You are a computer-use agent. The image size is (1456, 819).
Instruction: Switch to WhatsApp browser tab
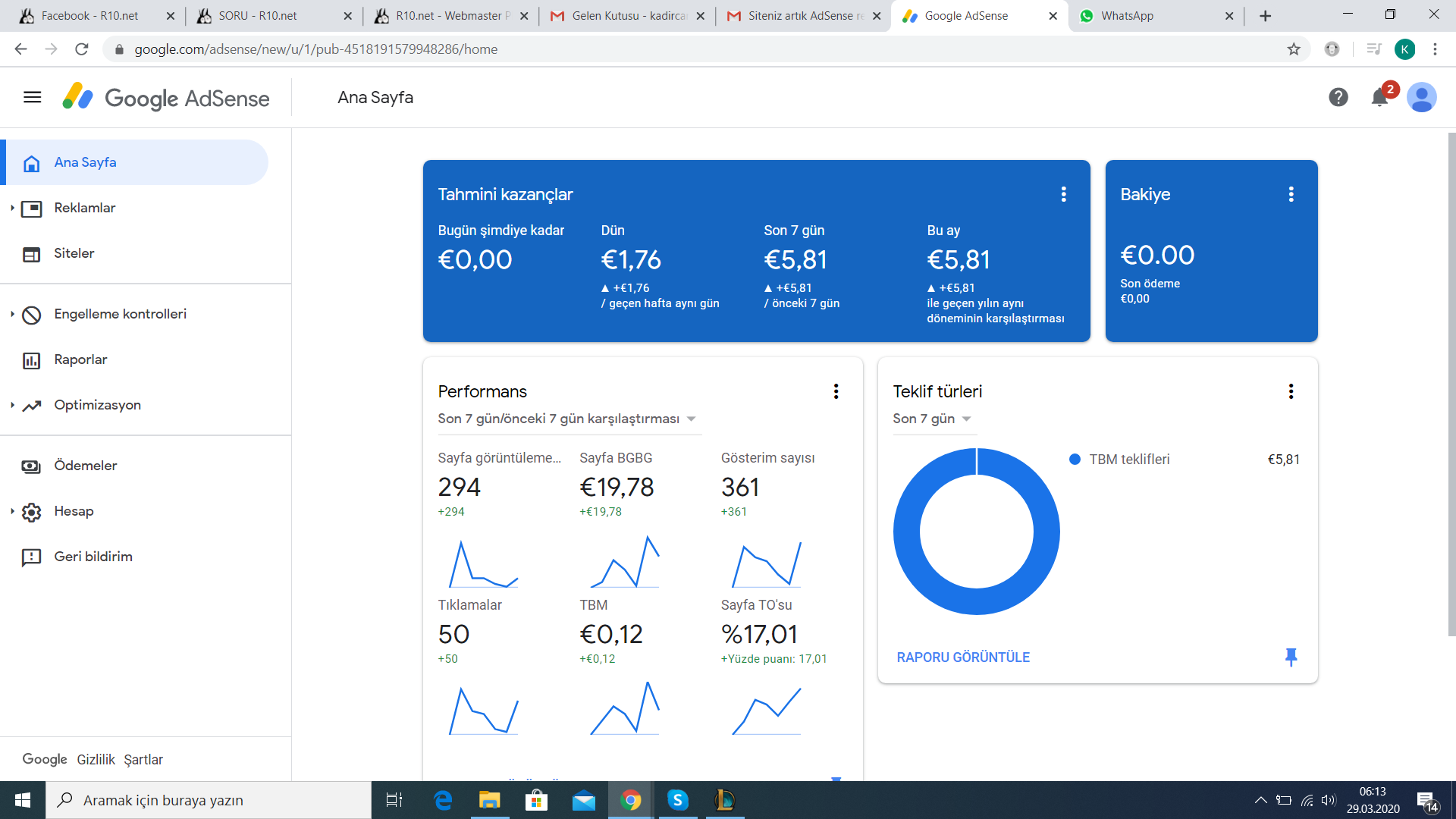click(x=1156, y=16)
